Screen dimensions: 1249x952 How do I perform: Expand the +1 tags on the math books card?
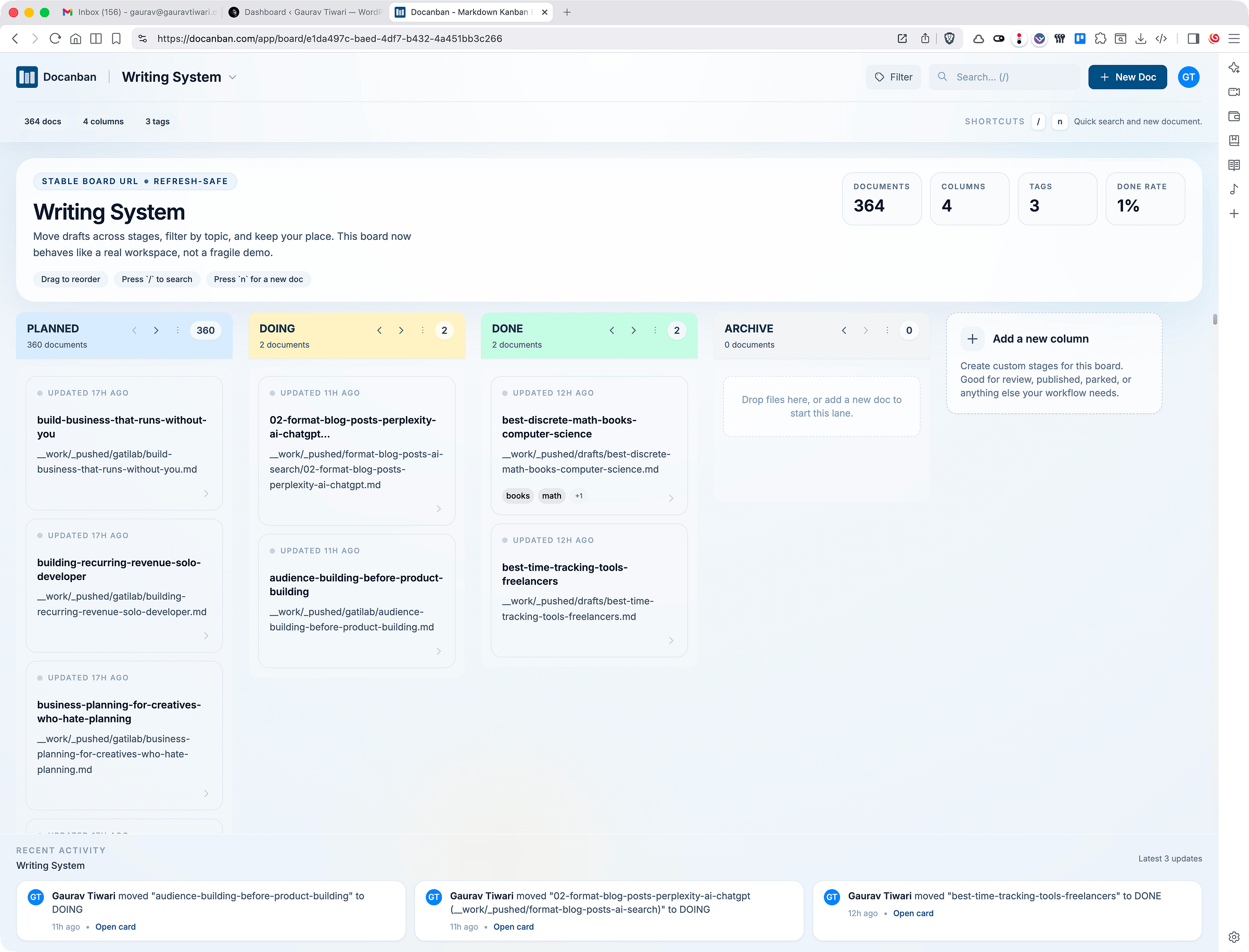pos(578,496)
